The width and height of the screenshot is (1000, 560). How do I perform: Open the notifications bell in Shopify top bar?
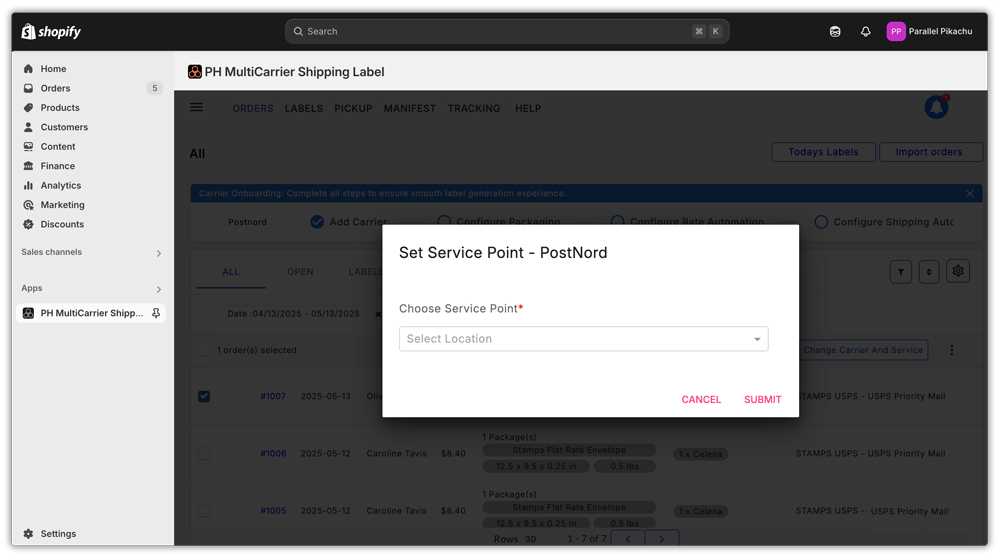tap(865, 31)
